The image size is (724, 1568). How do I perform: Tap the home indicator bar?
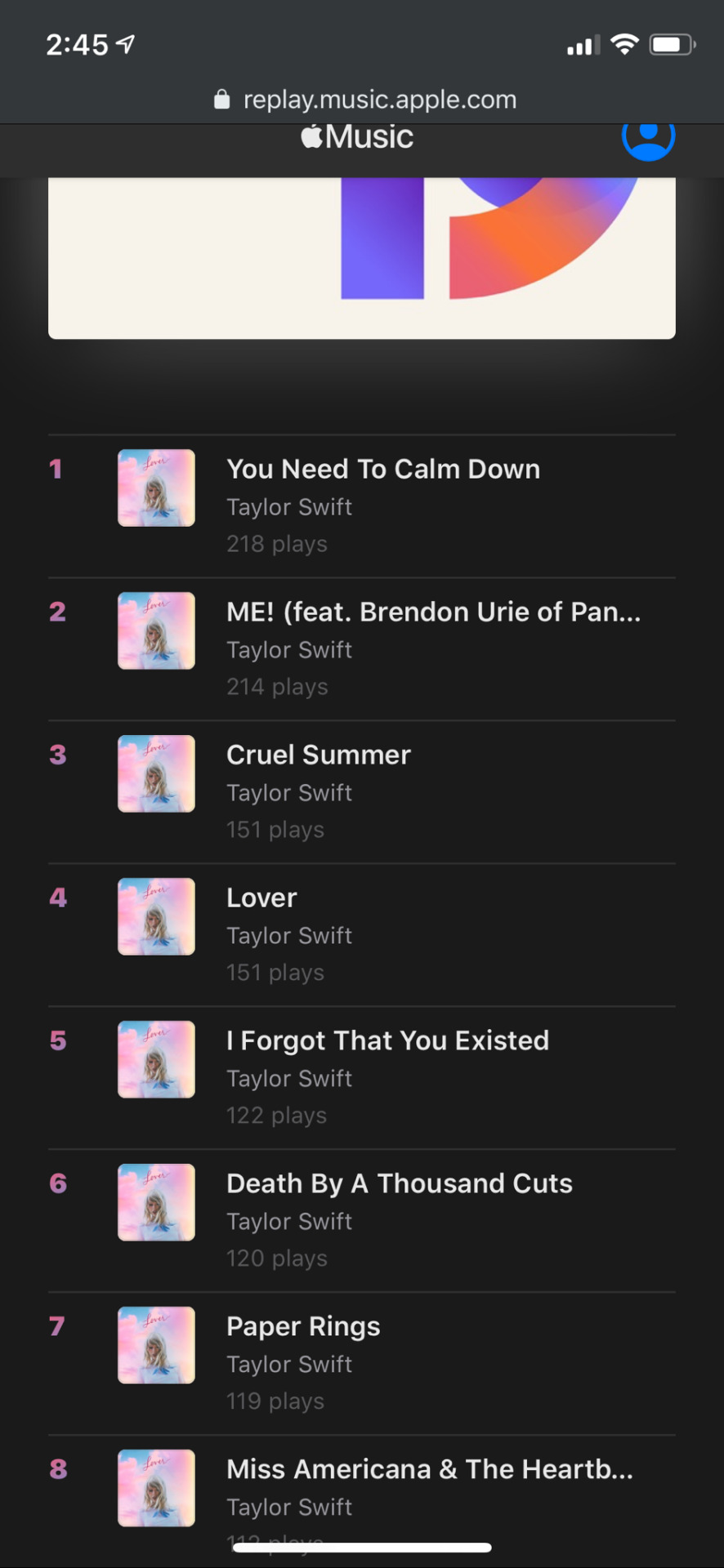[362, 1547]
